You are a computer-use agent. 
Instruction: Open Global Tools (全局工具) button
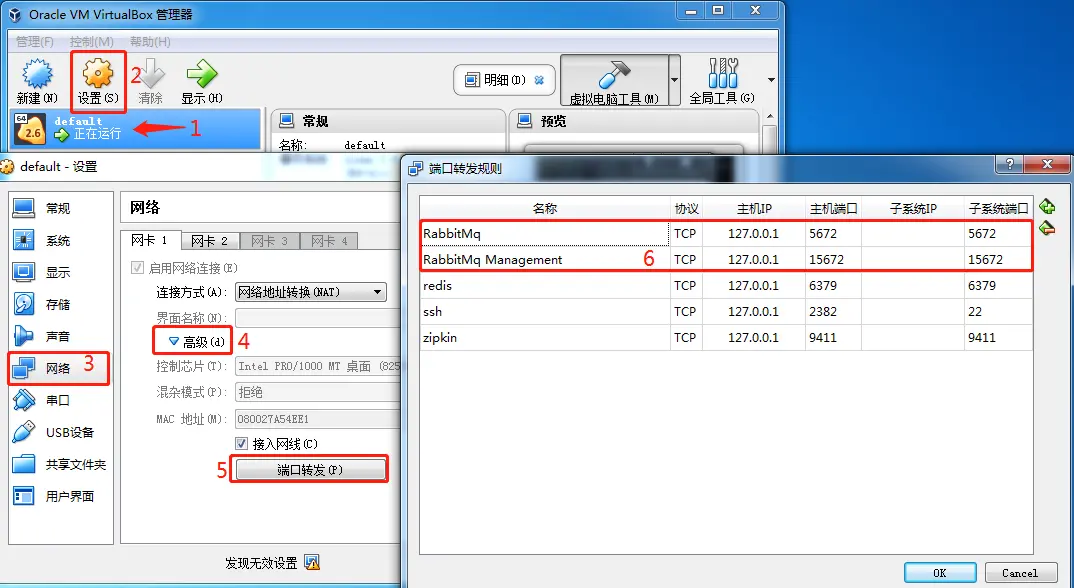click(723, 81)
